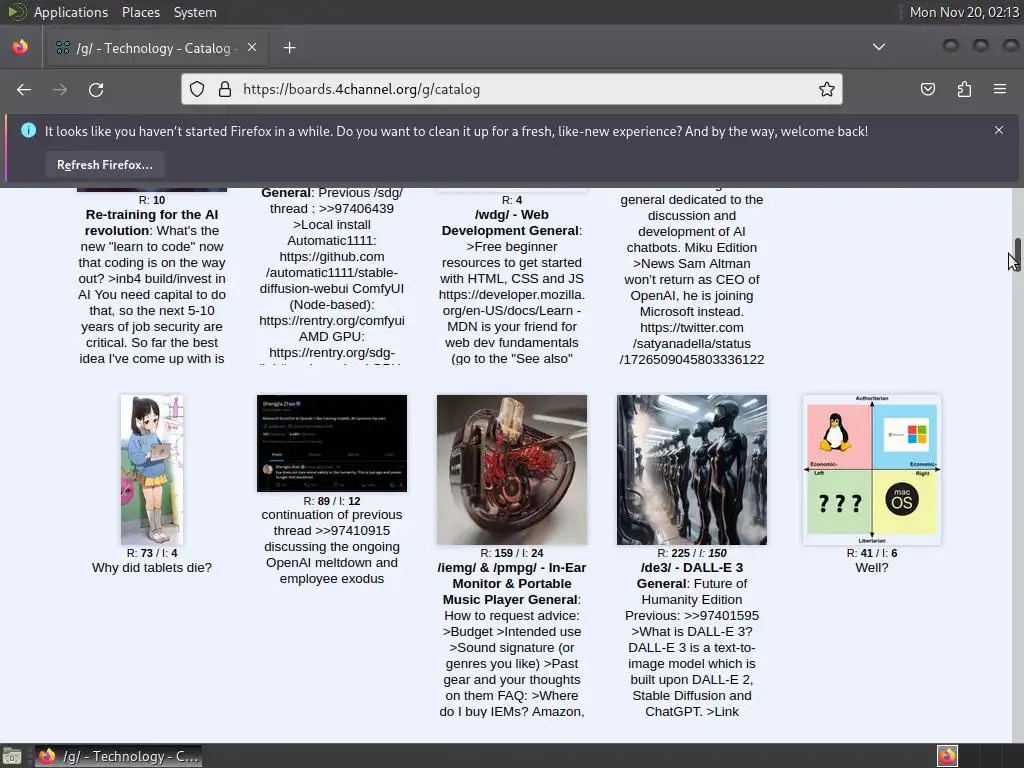Open the anime girl tablet thread thumbnail

[152, 470]
